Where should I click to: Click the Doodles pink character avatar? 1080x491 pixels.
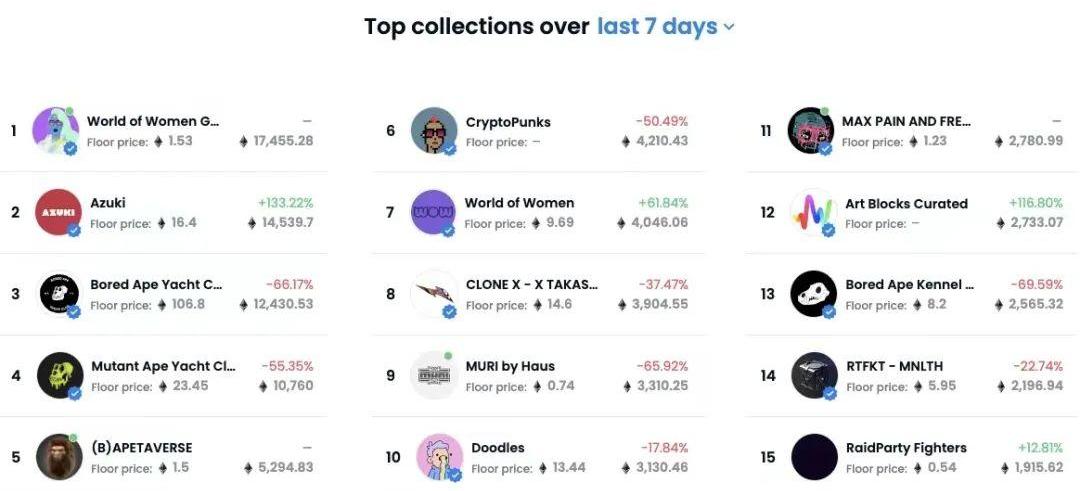click(x=439, y=457)
